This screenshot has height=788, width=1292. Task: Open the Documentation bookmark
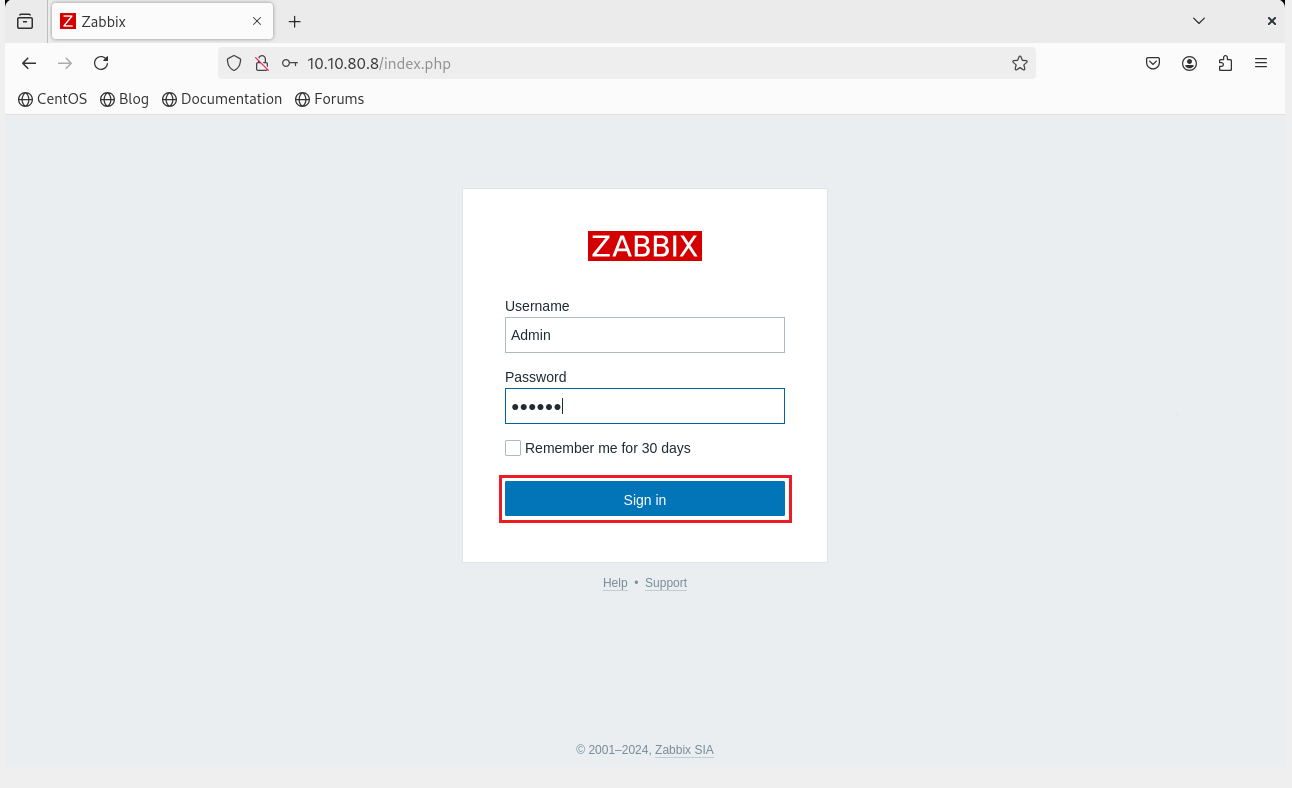[x=222, y=99]
